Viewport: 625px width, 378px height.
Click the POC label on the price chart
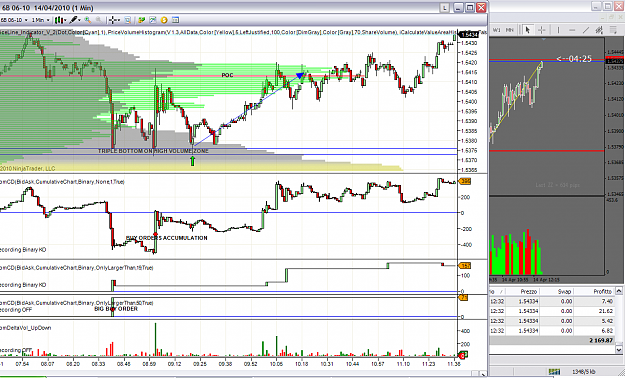227,75
